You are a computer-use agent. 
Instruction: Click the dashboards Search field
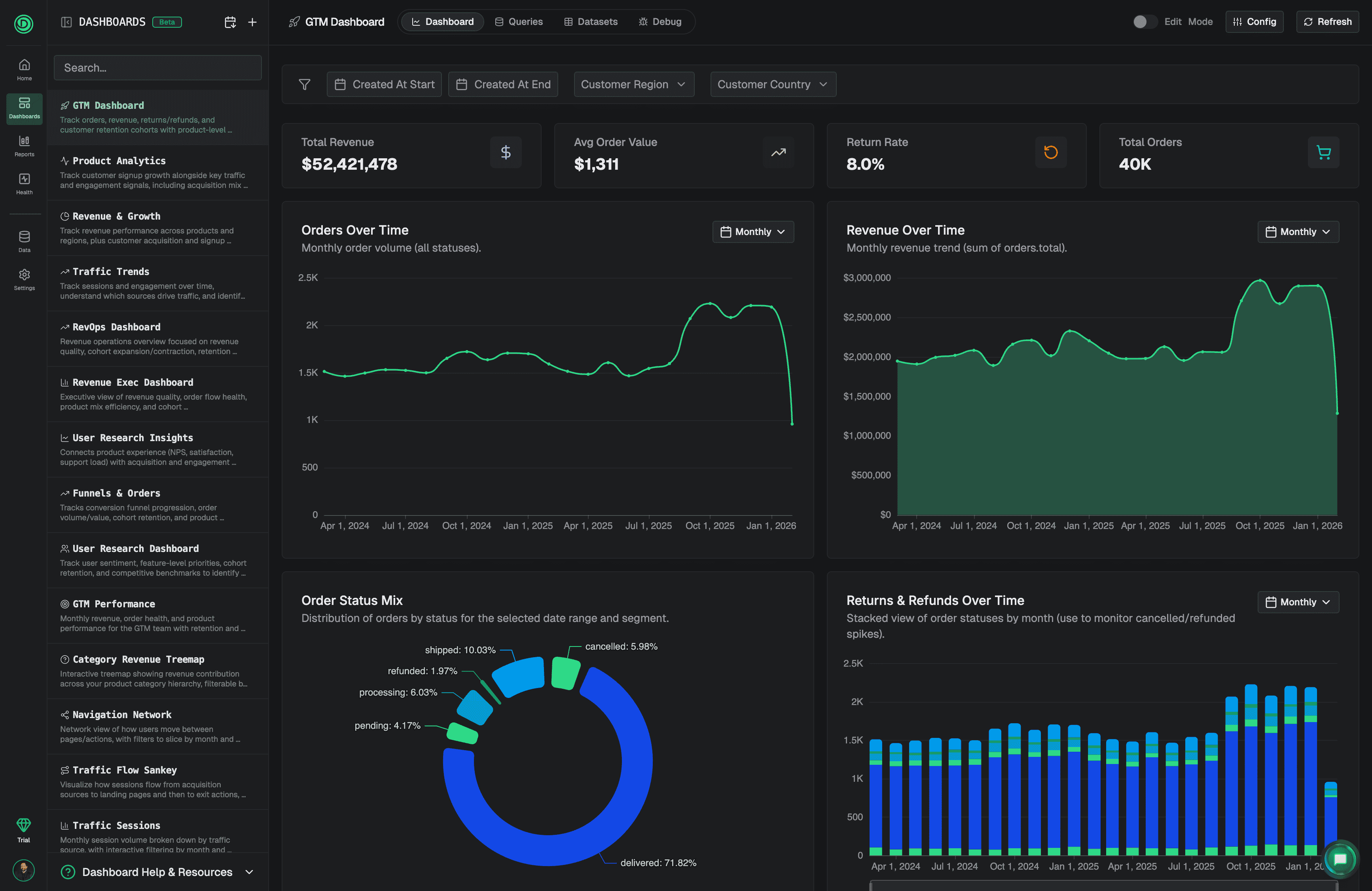(x=157, y=68)
